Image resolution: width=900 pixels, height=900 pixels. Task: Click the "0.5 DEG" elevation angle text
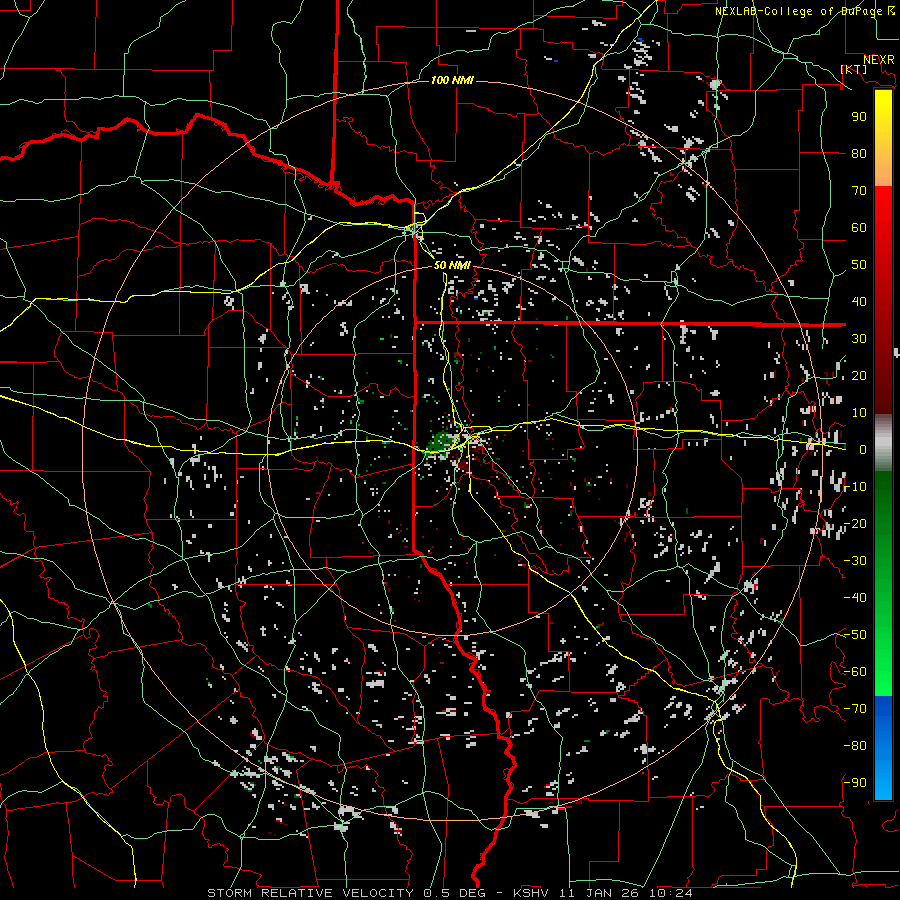pos(454,893)
